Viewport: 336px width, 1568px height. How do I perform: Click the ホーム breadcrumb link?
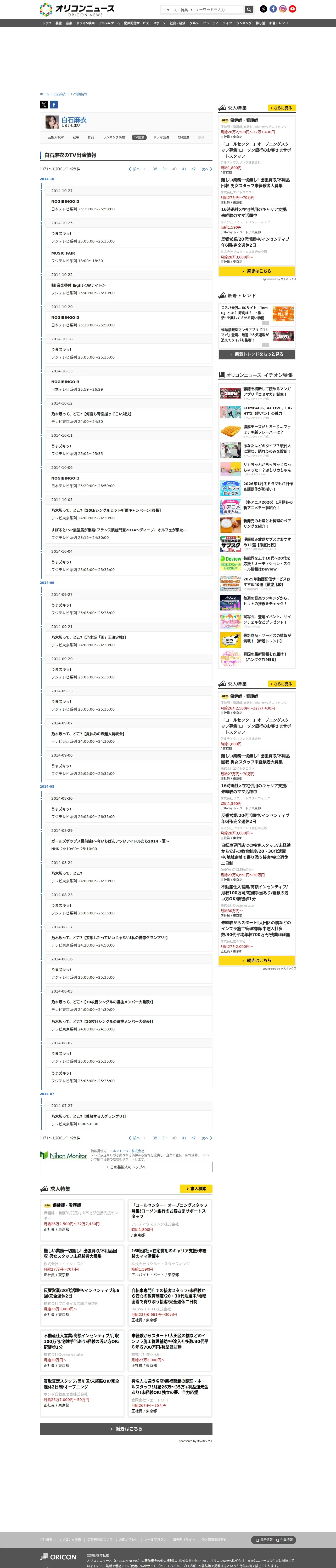coord(44,94)
